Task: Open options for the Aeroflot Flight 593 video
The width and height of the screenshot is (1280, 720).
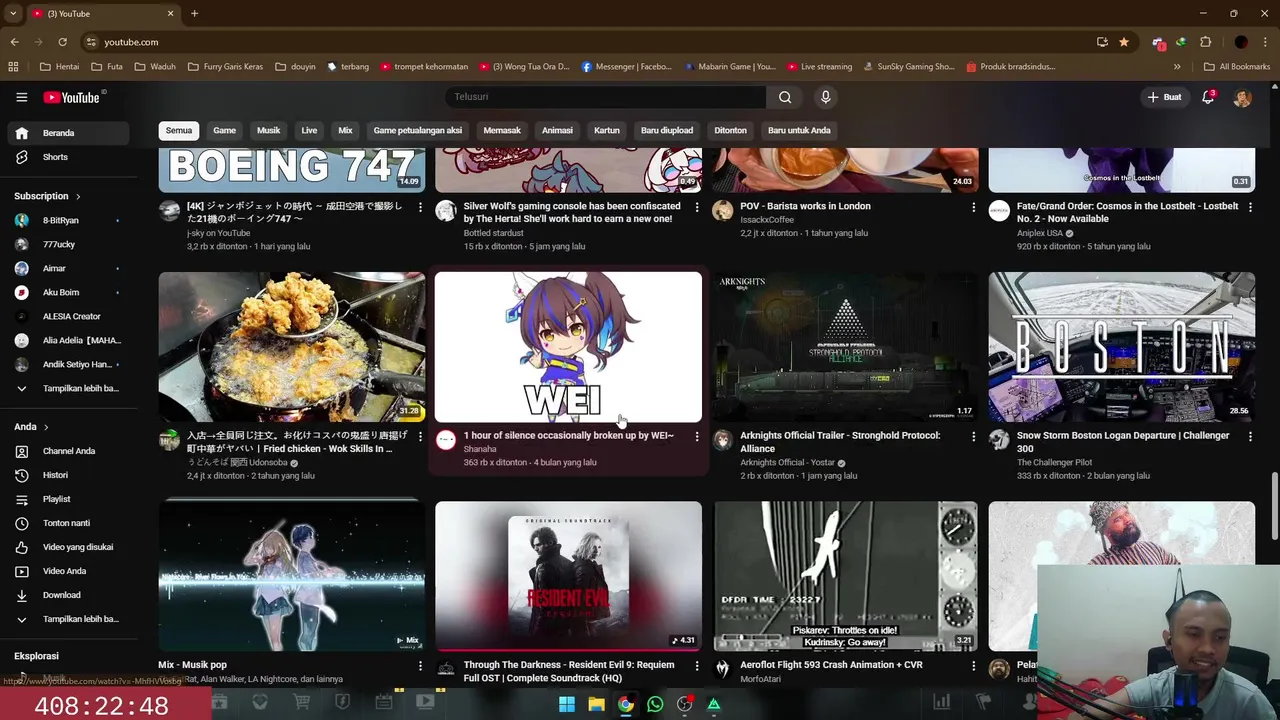Action: pyautogui.click(x=973, y=666)
